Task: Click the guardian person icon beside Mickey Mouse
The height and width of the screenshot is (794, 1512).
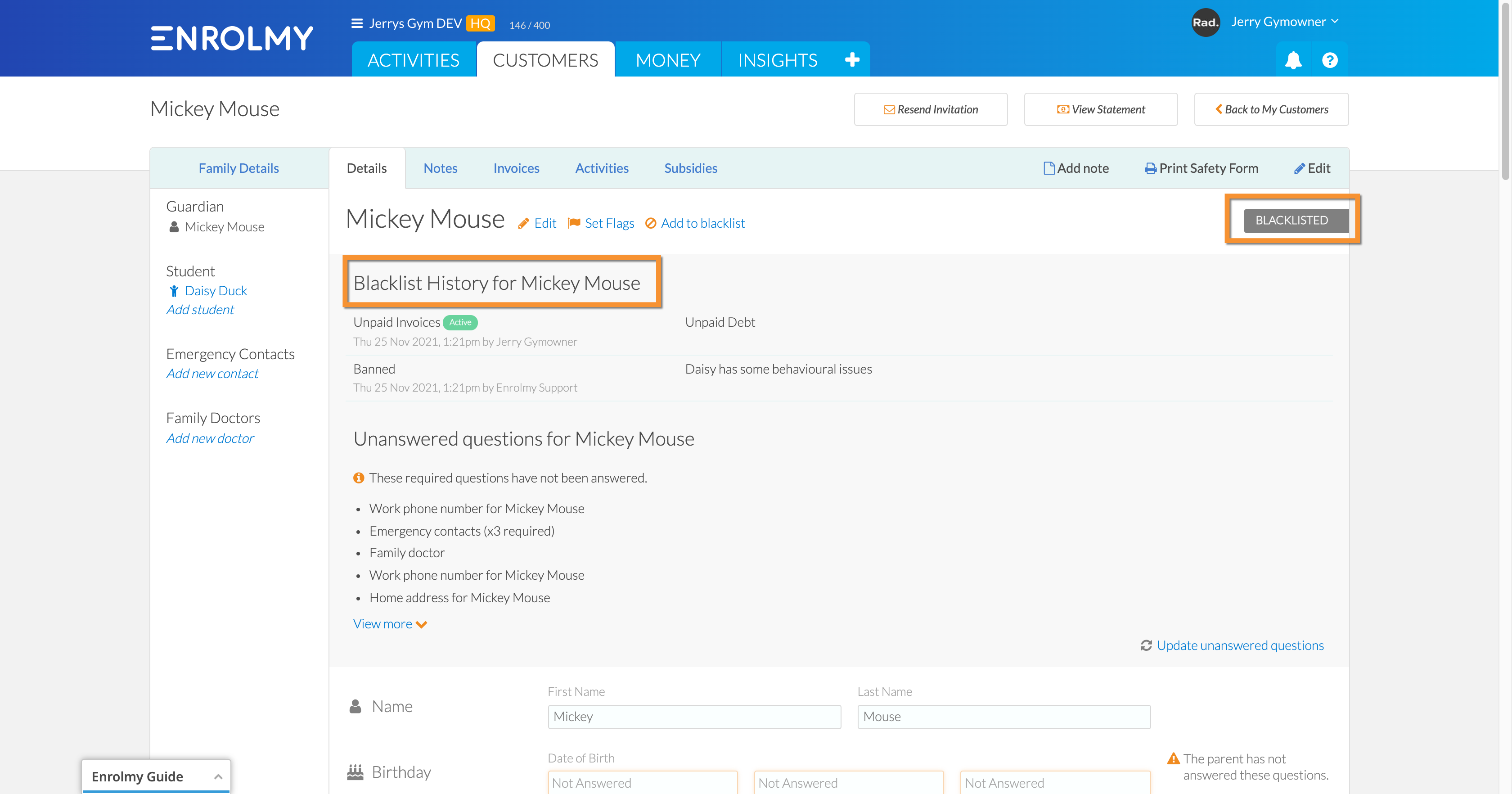Action: (174, 227)
